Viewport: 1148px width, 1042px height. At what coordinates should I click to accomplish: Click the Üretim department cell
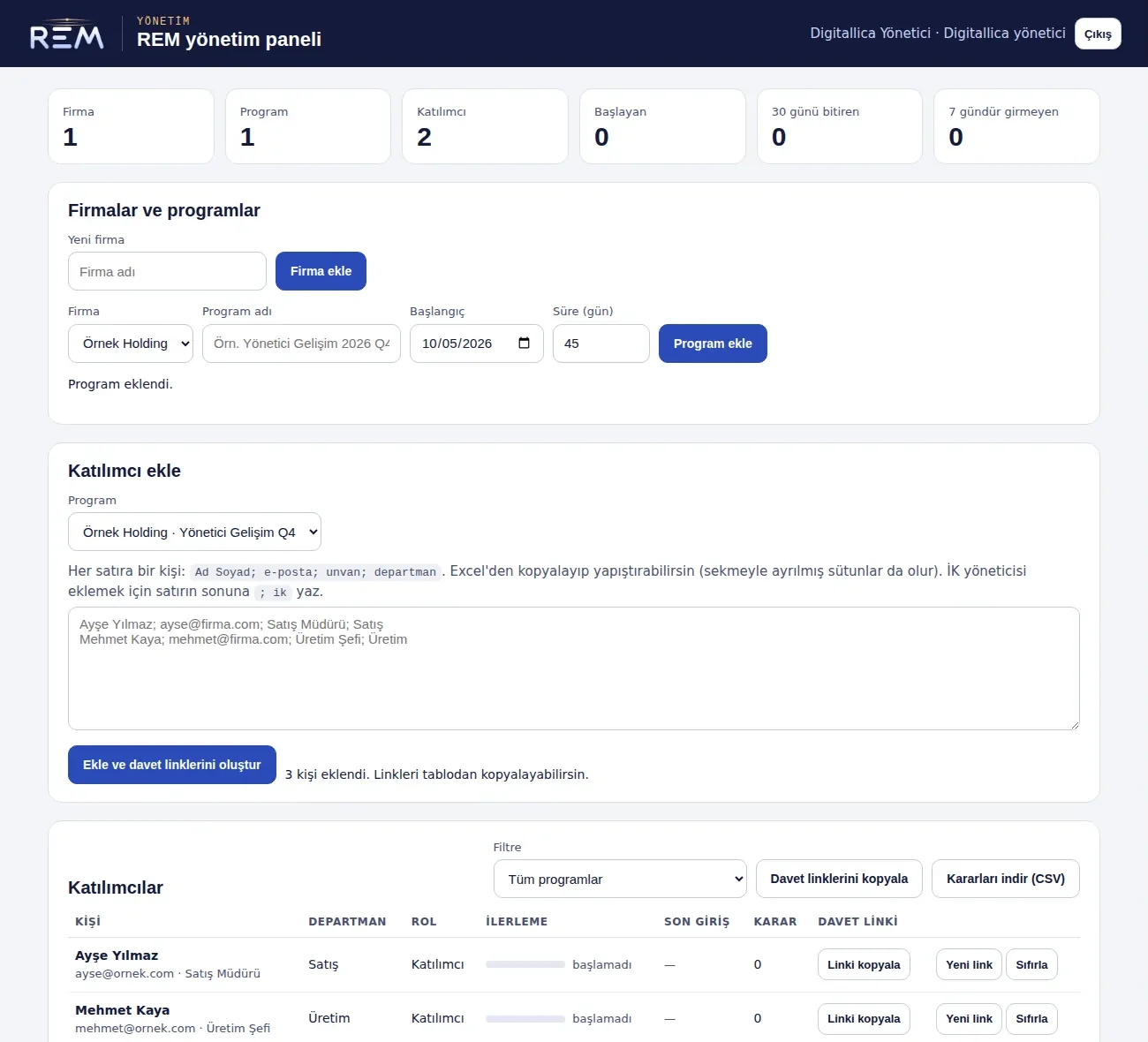[329, 1018]
